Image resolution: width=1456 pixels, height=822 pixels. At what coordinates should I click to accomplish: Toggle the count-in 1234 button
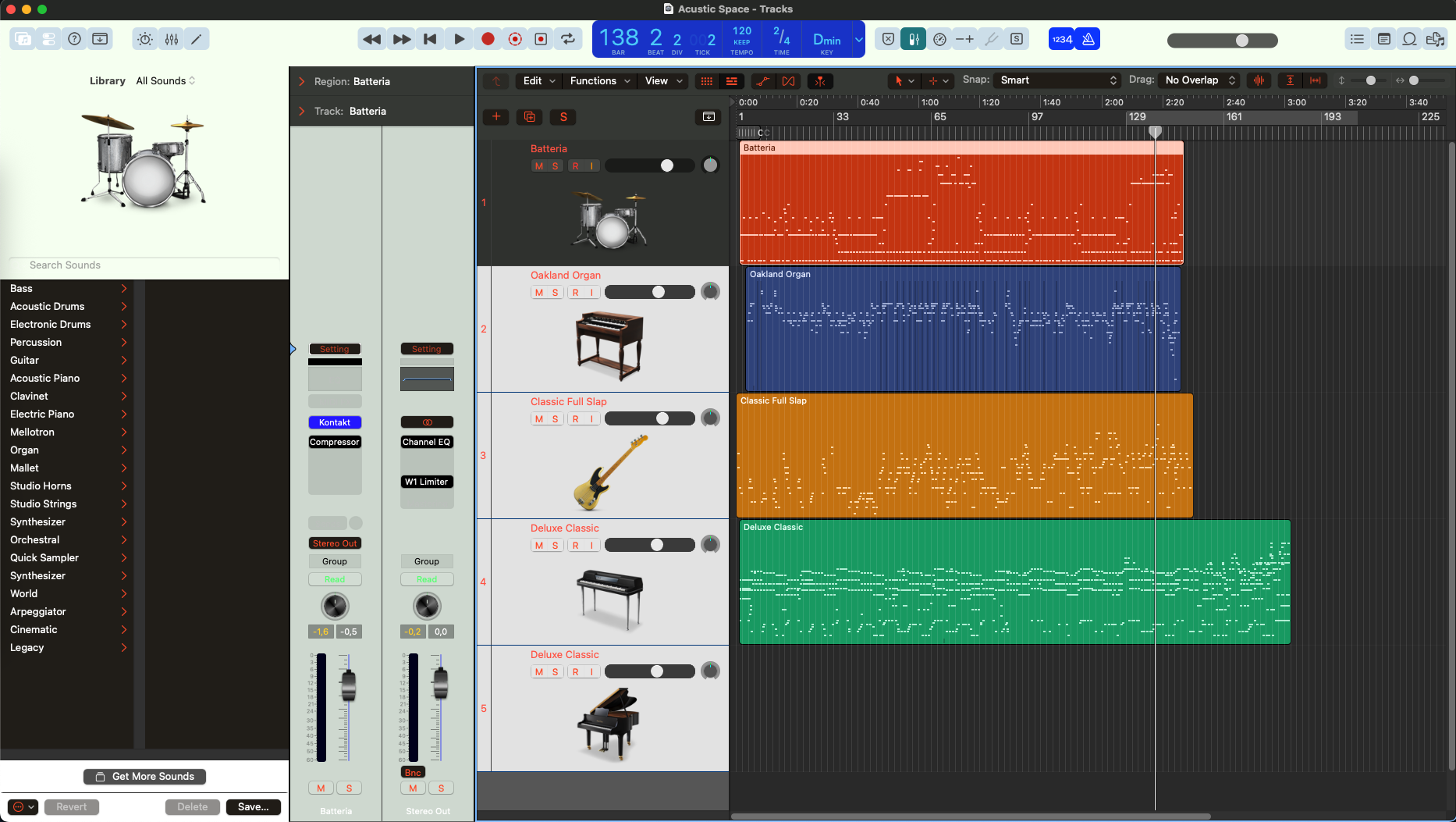tap(1062, 39)
